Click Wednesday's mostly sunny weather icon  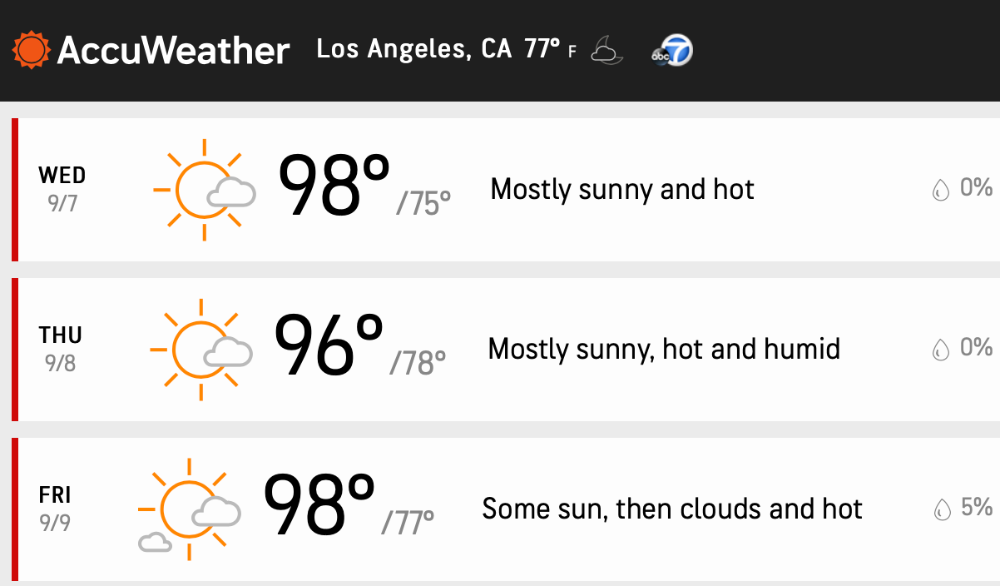(x=205, y=190)
